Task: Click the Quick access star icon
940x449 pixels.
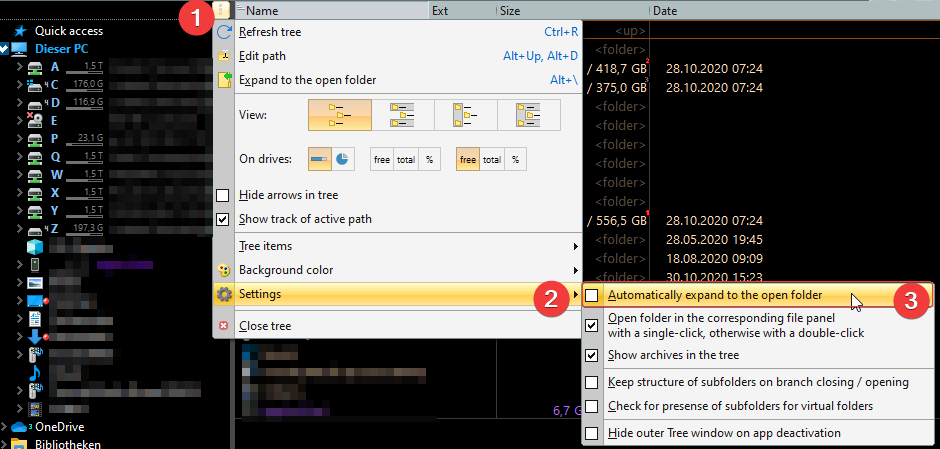Action: tap(19, 31)
